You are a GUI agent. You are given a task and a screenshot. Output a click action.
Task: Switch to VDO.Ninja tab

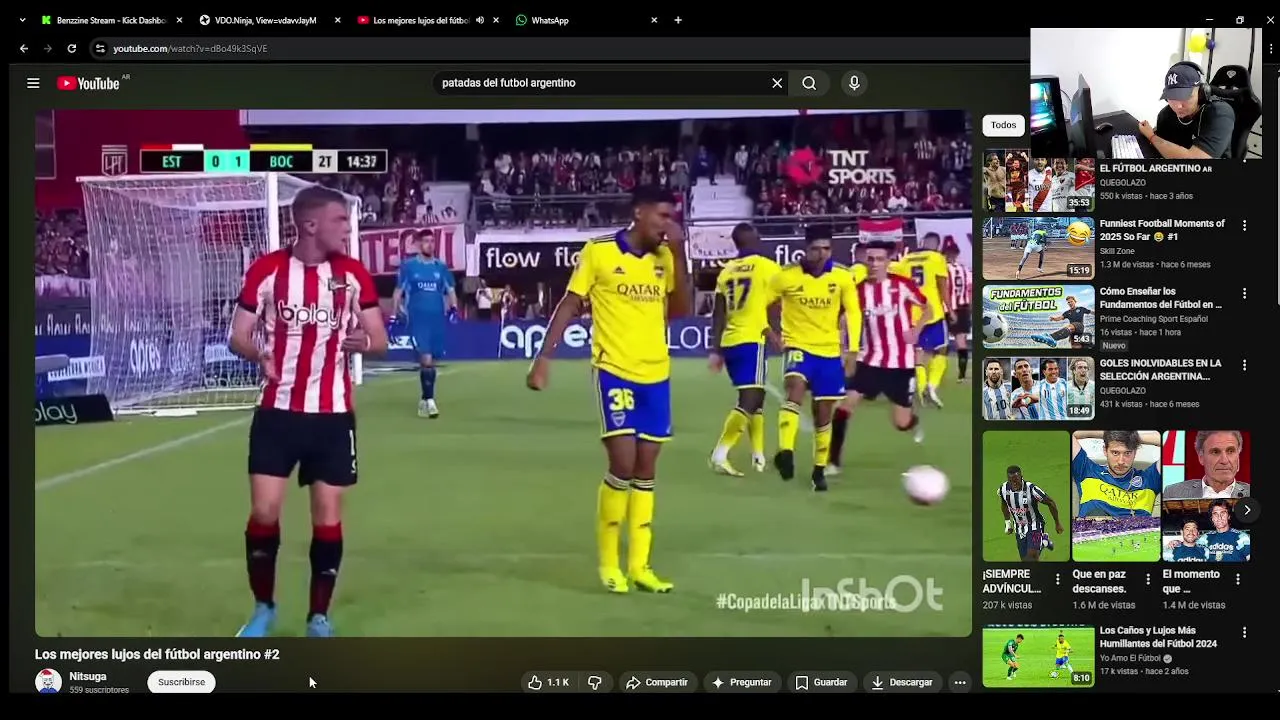[266, 20]
